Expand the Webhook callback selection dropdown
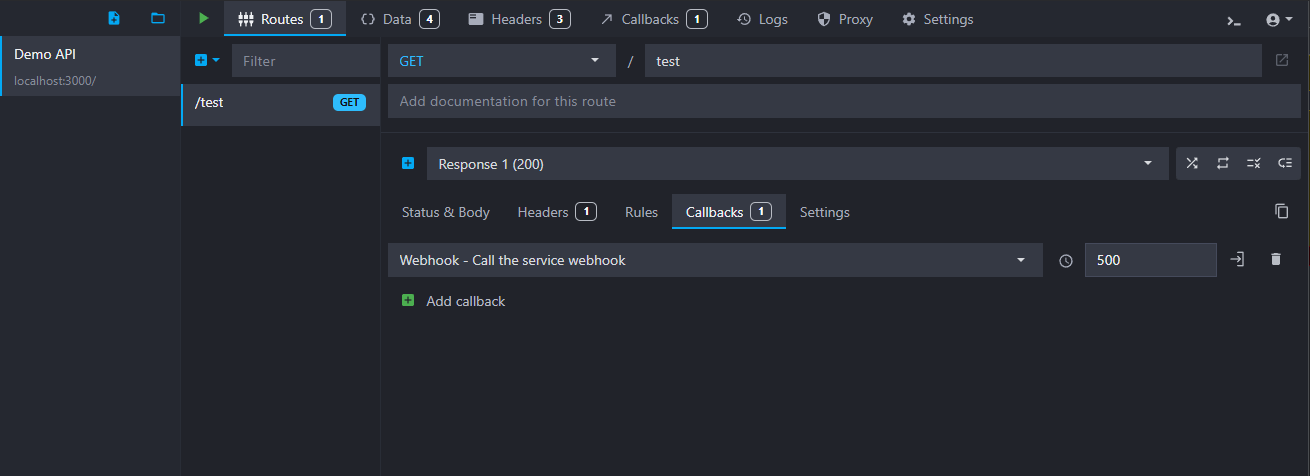 (x=714, y=260)
